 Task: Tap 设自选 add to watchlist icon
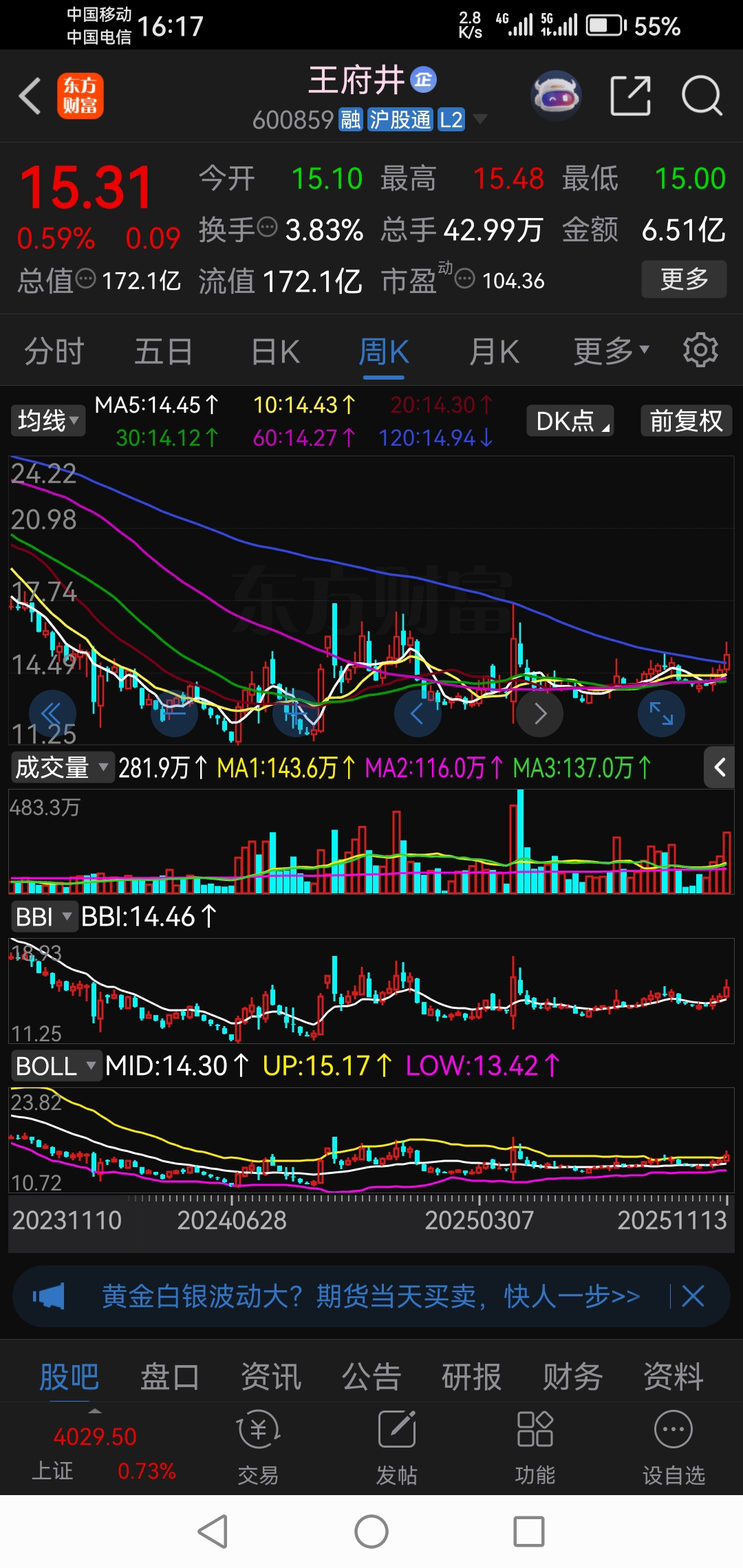[x=674, y=1446]
